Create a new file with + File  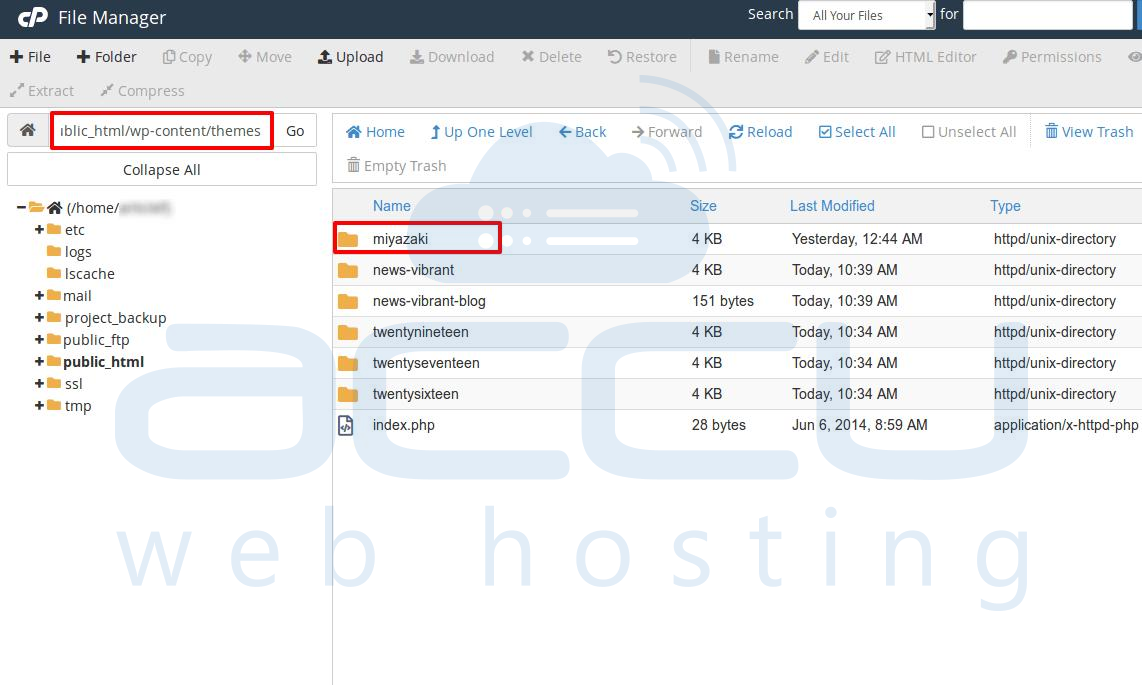click(x=31, y=57)
